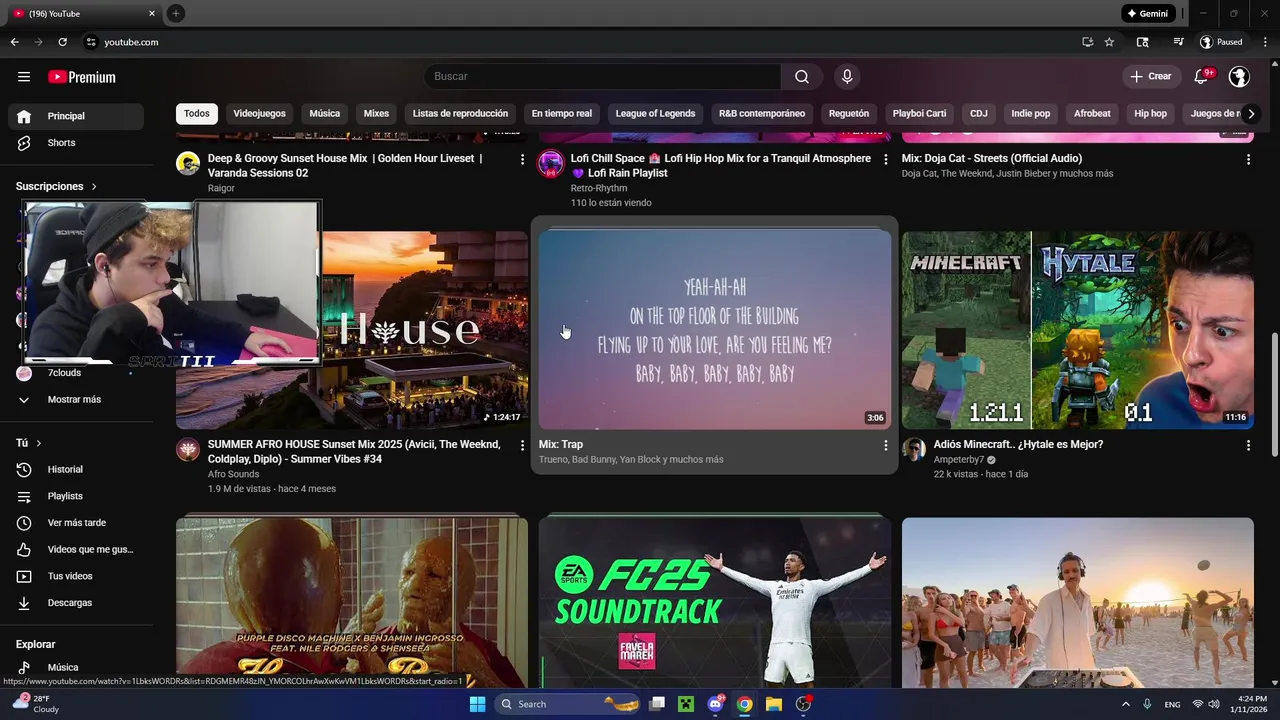Open Música under Explorar
This screenshot has height=720, width=1280.
click(x=76, y=668)
